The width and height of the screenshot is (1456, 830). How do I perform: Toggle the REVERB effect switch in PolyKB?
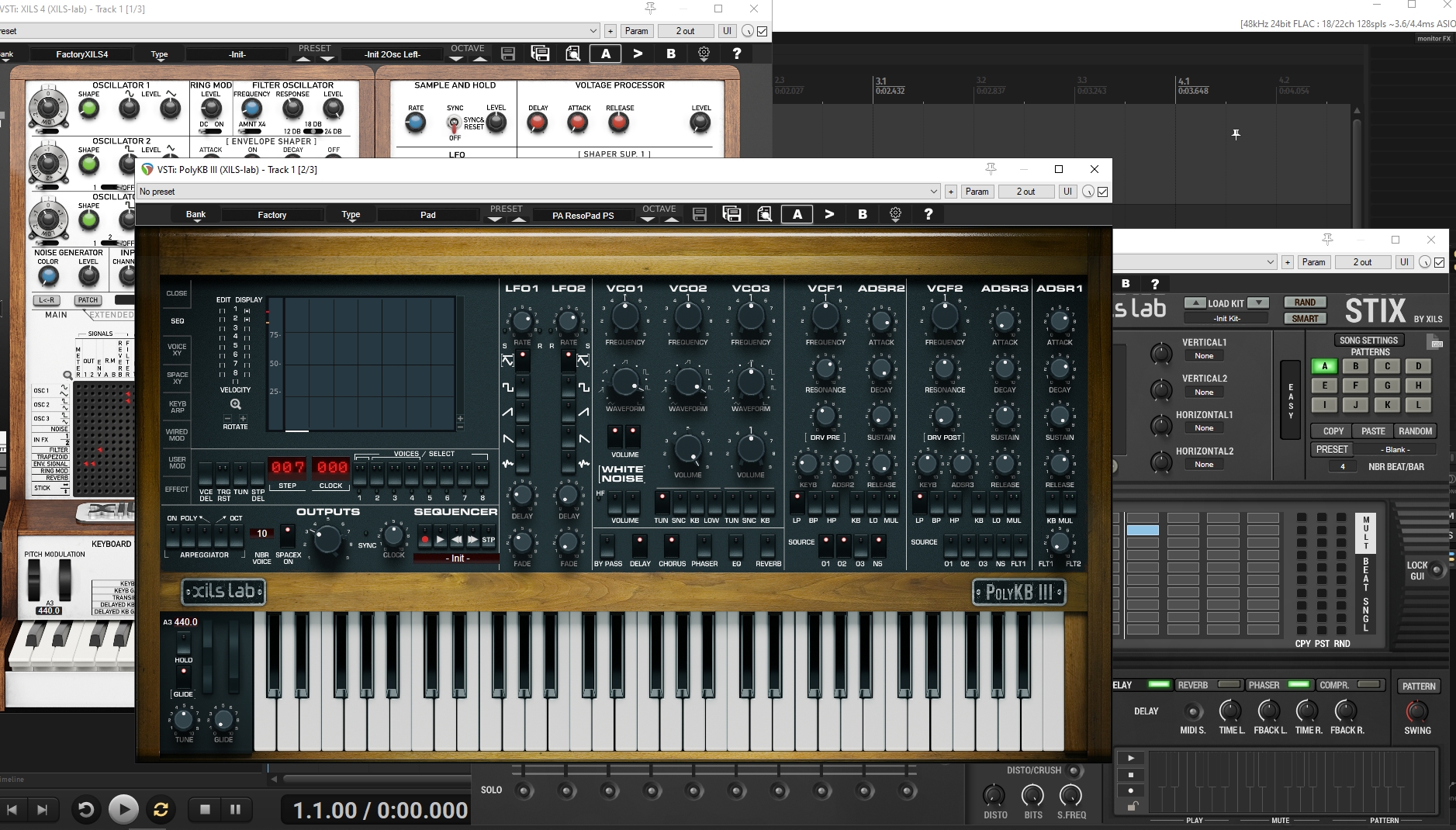768,545
